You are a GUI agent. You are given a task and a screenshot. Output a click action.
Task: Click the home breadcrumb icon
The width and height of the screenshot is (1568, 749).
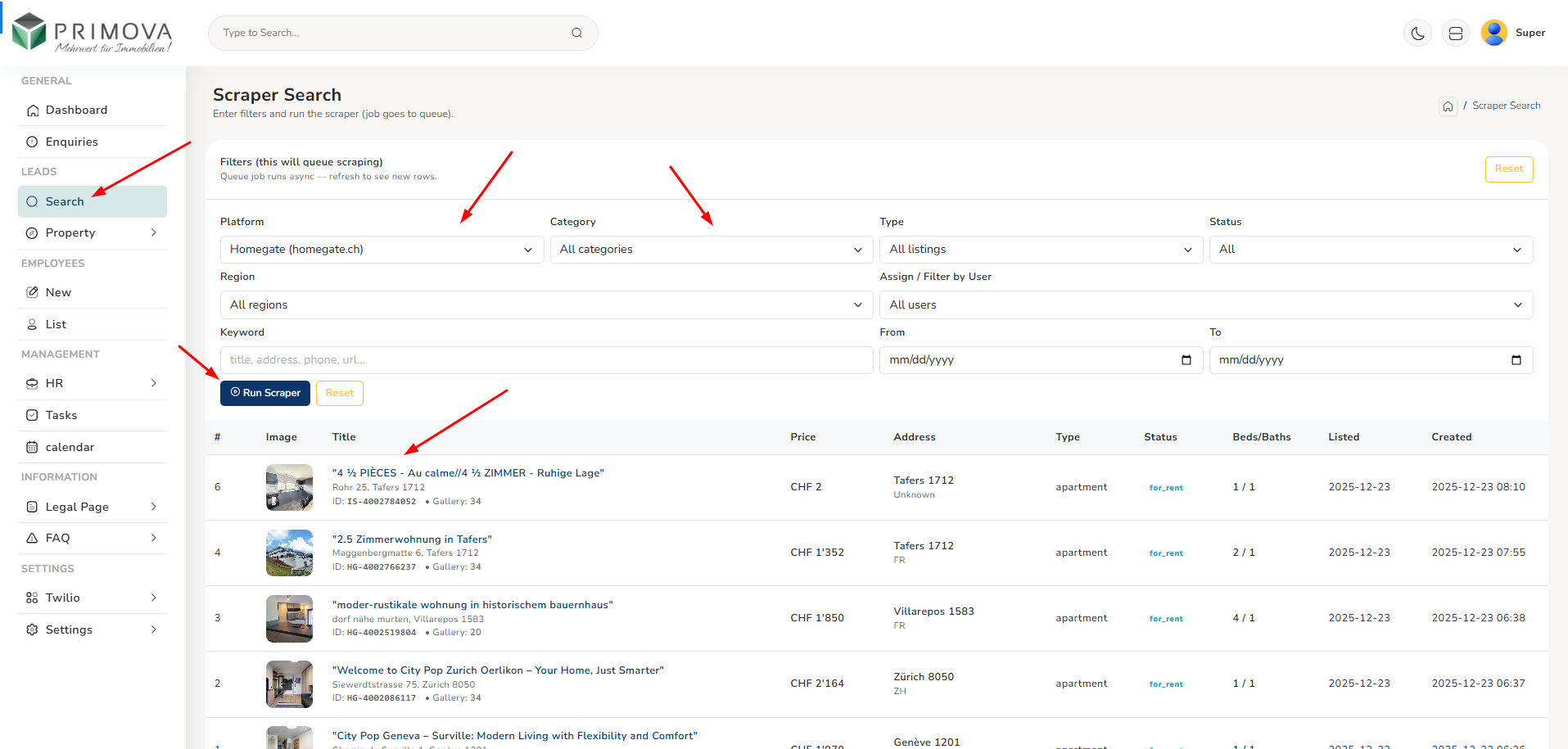click(x=1448, y=106)
